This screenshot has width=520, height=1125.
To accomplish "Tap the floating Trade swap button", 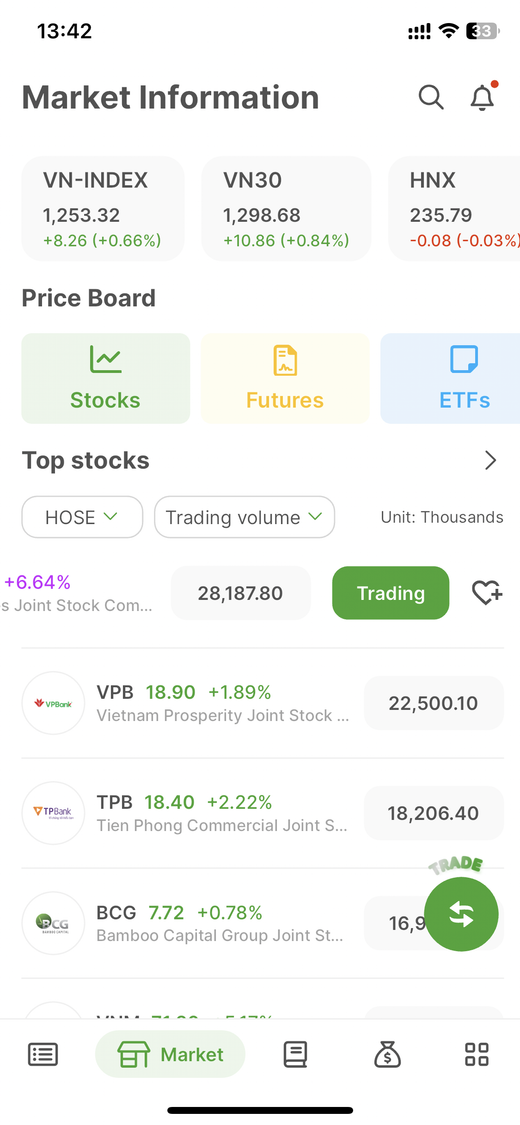I will click(x=461, y=914).
